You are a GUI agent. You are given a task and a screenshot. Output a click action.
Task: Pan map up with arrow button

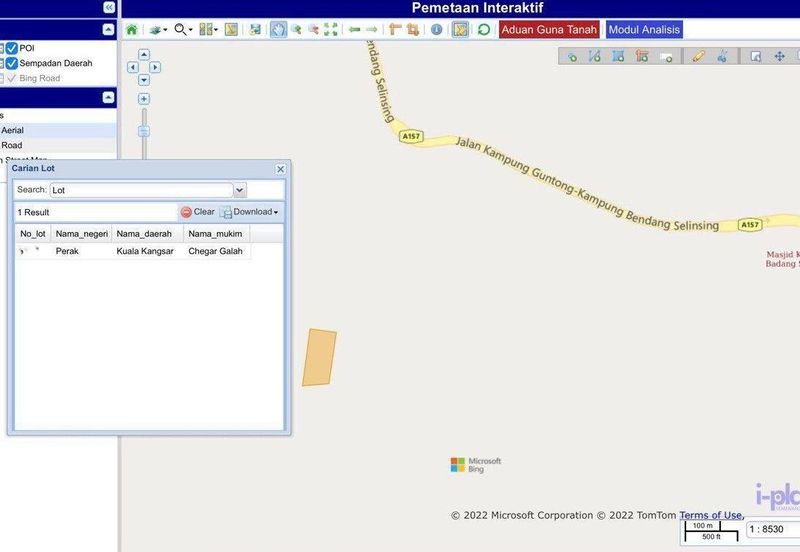(144, 55)
